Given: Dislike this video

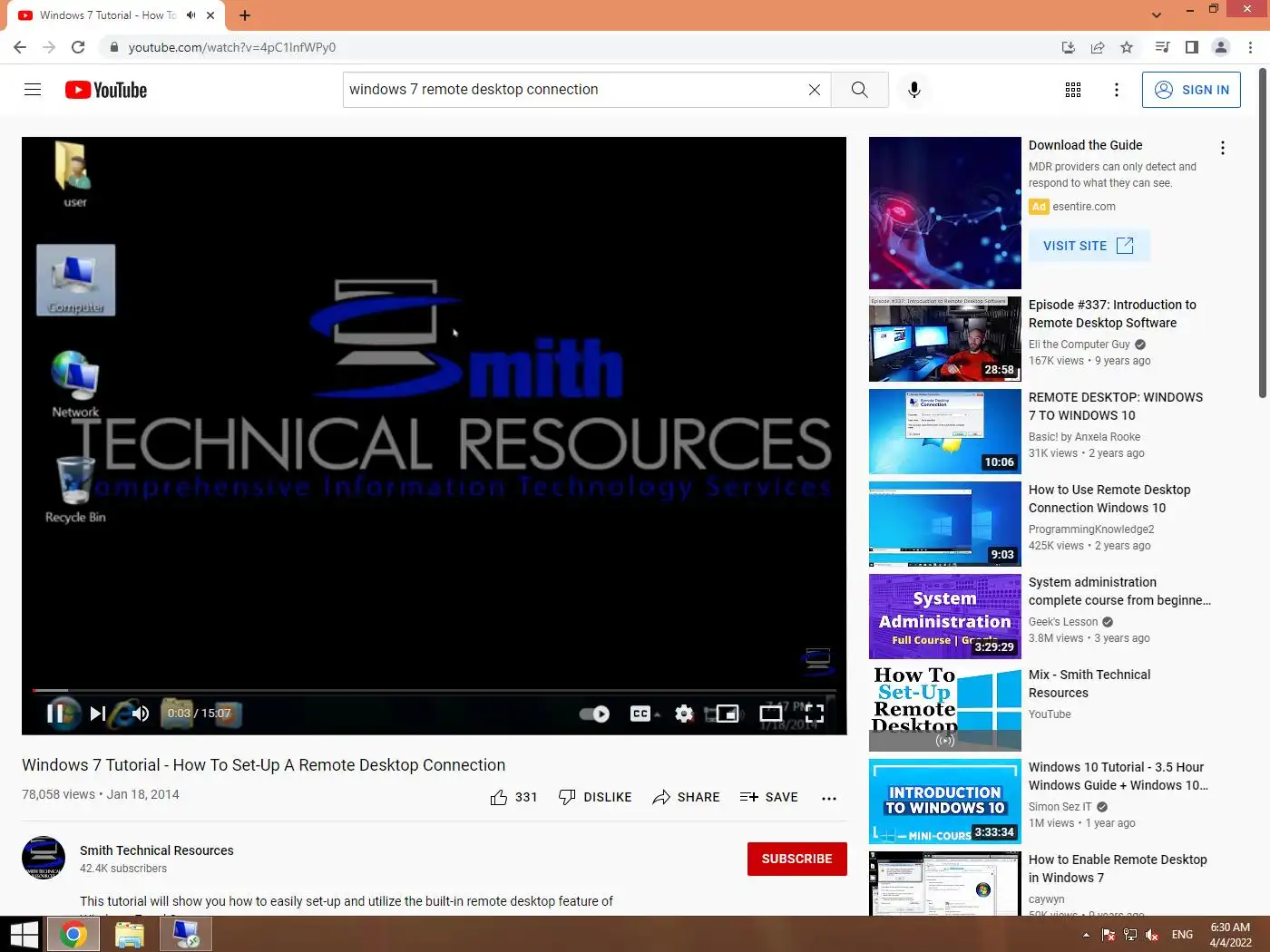Looking at the screenshot, I should pos(595,797).
